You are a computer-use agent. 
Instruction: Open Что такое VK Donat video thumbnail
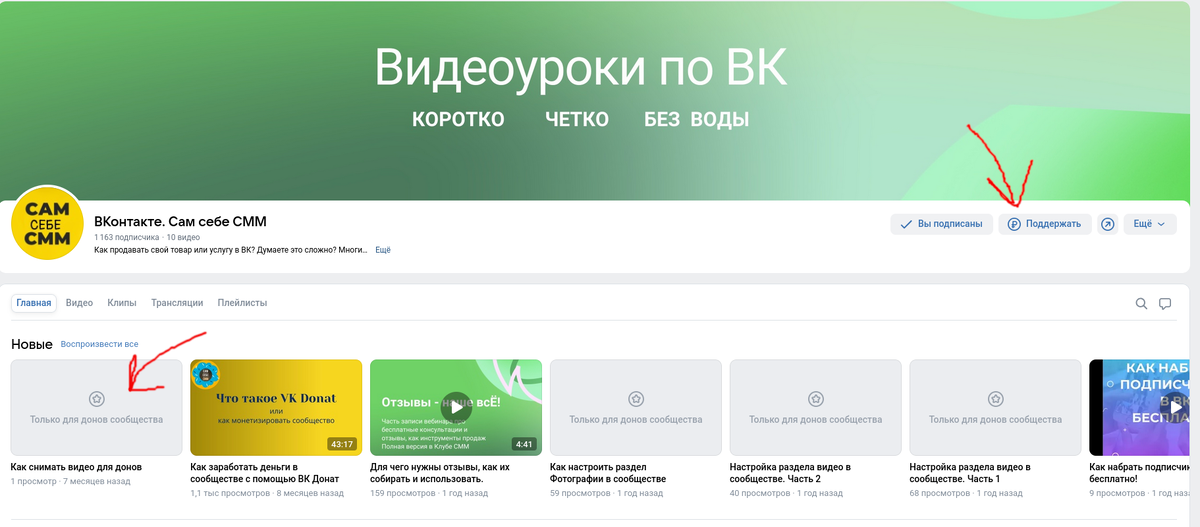(276, 407)
